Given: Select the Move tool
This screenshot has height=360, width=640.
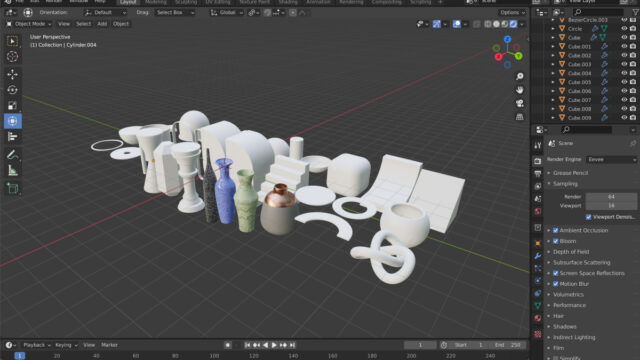Looking at the screenshot, I should click(x=12, y=74).
